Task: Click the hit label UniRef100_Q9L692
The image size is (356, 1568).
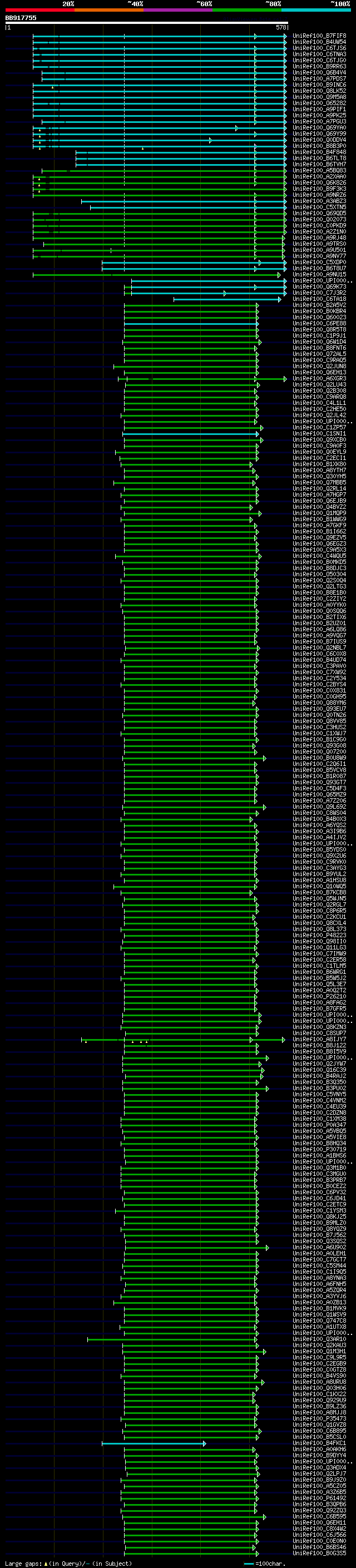Action: tap(319, 807)
